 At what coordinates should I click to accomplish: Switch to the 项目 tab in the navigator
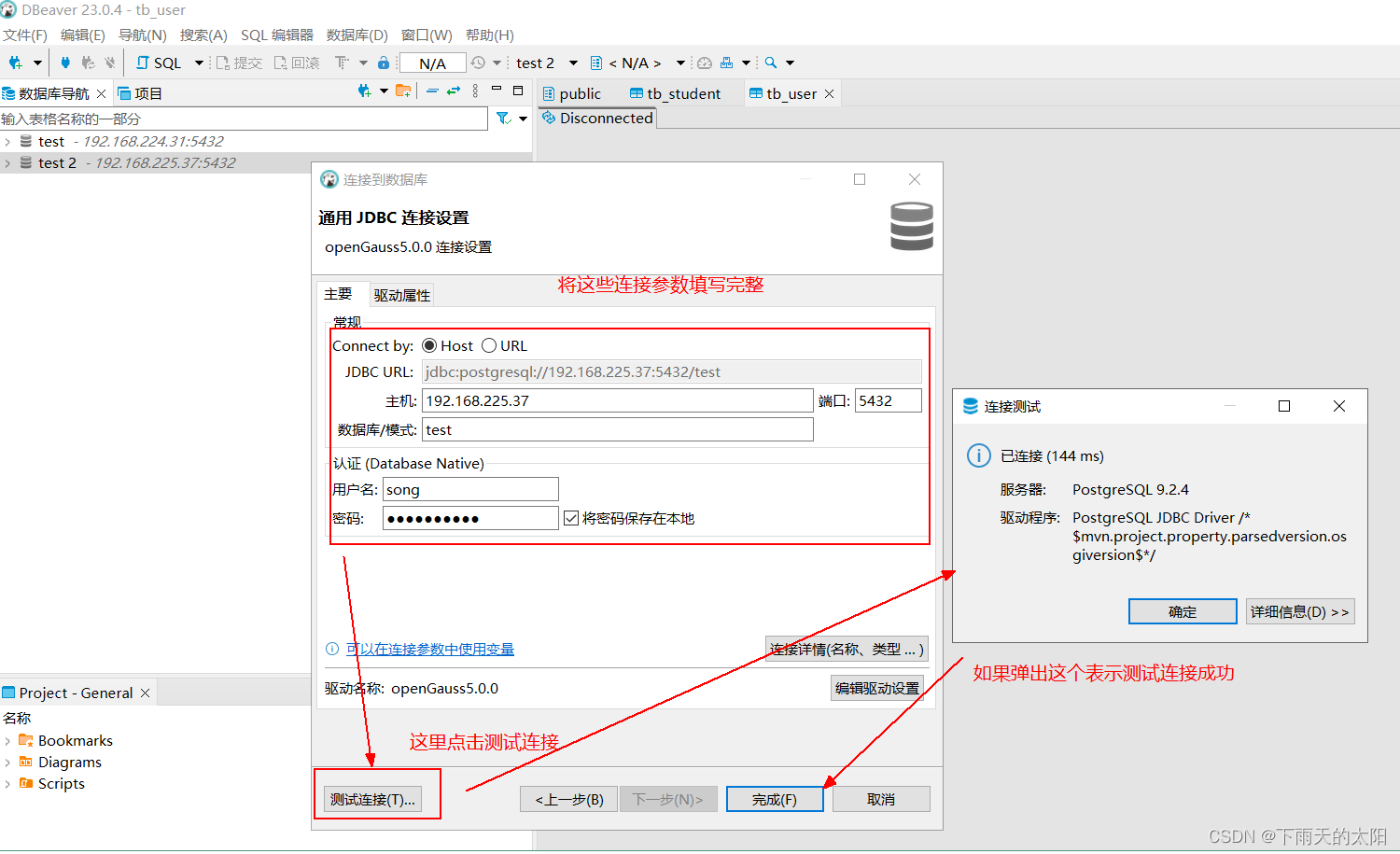coord(140,93)
